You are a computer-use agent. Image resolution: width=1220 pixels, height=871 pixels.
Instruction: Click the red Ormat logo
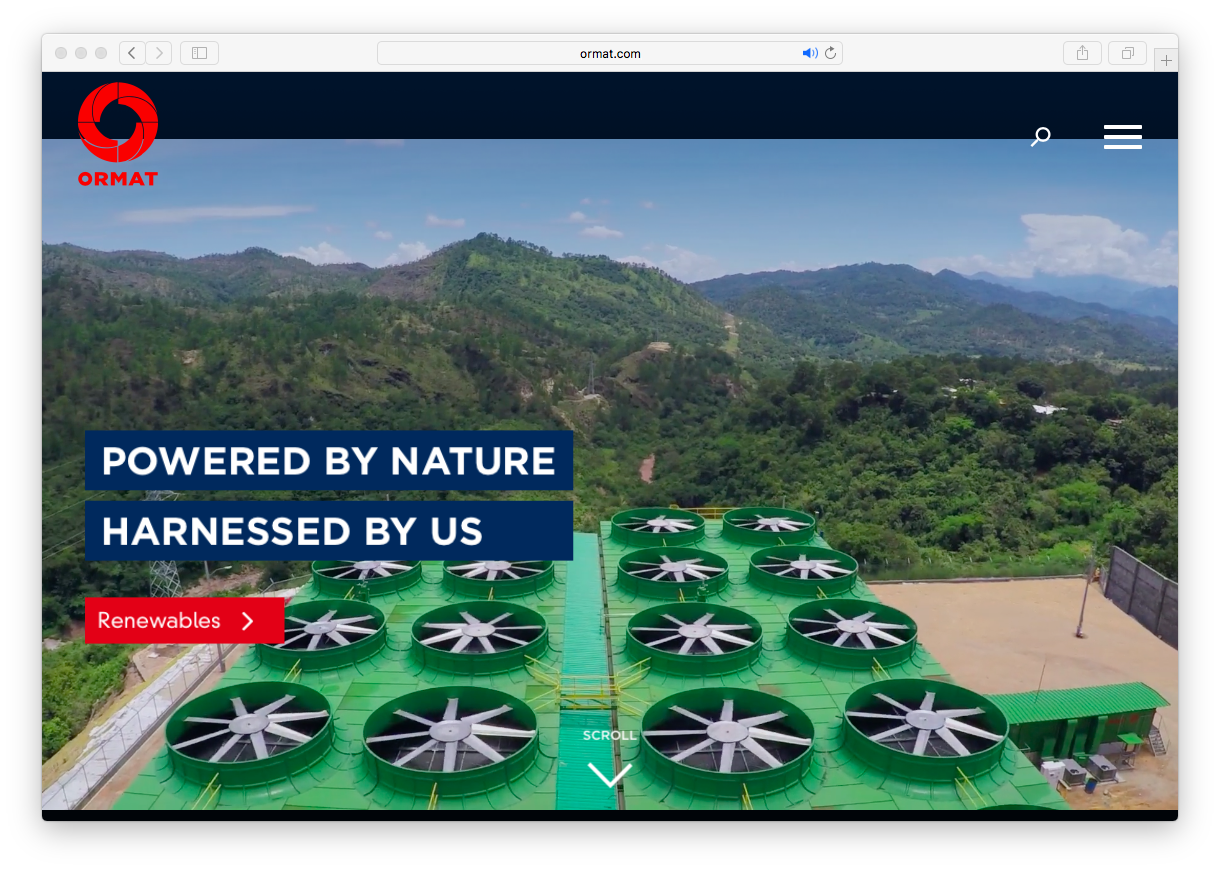[118, 134]
